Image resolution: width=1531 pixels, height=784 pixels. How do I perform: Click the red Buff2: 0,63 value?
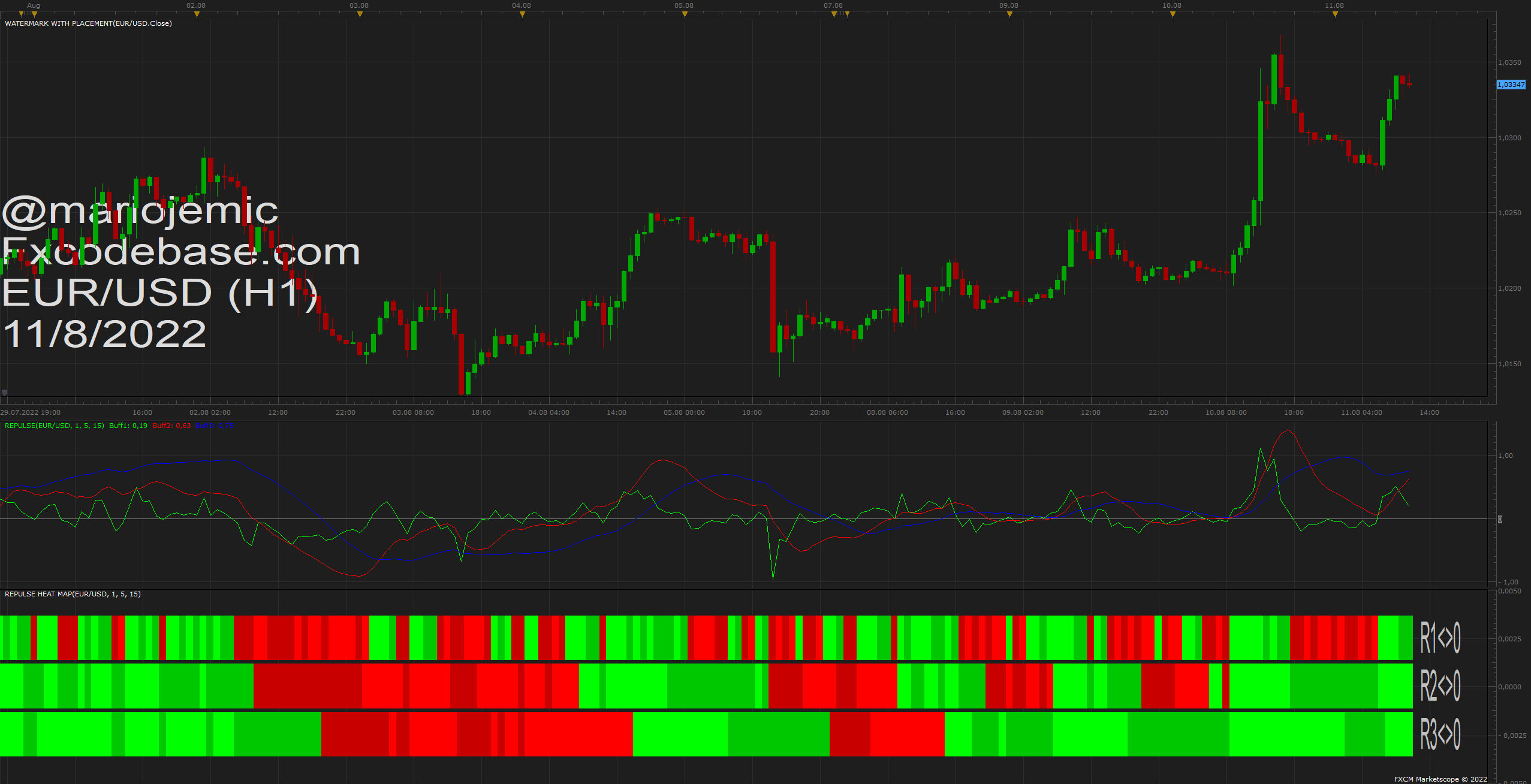[x=171, y=426]
